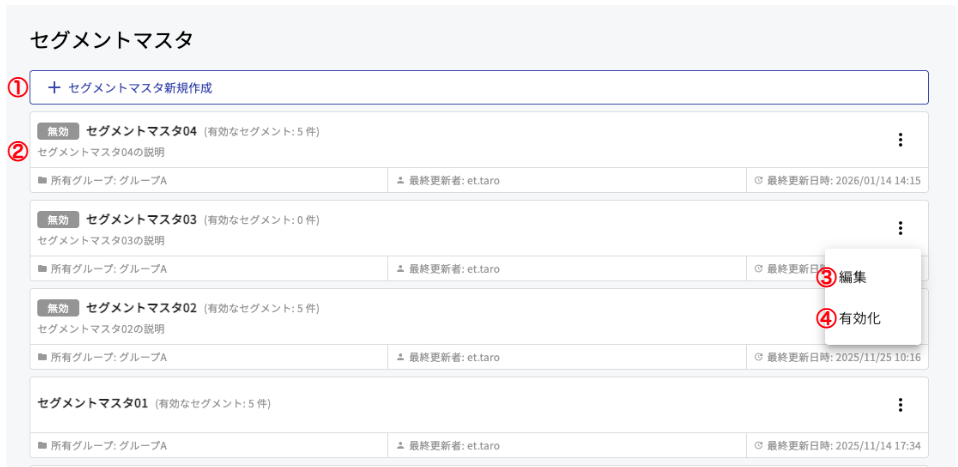
Task: Click the 無効 badge on セグメントマスタ02
Action: 58,308
